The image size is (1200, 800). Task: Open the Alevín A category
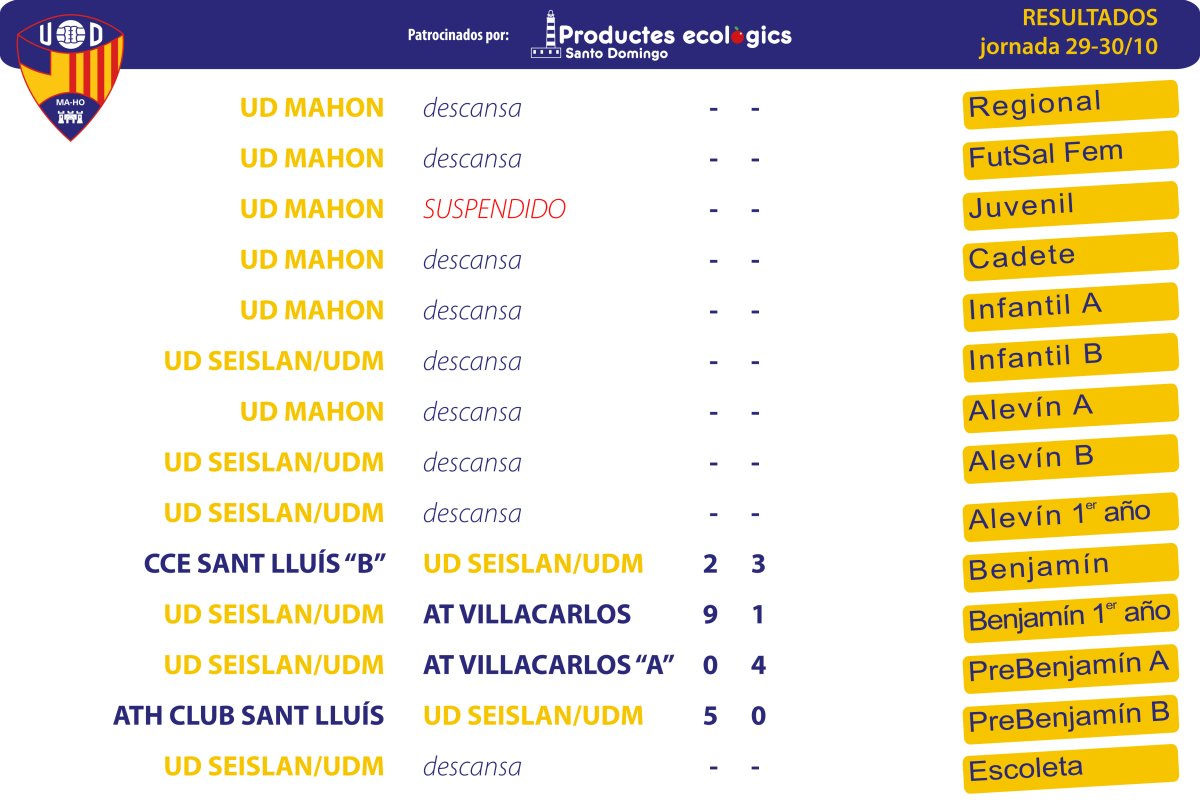coord(1071,408)
